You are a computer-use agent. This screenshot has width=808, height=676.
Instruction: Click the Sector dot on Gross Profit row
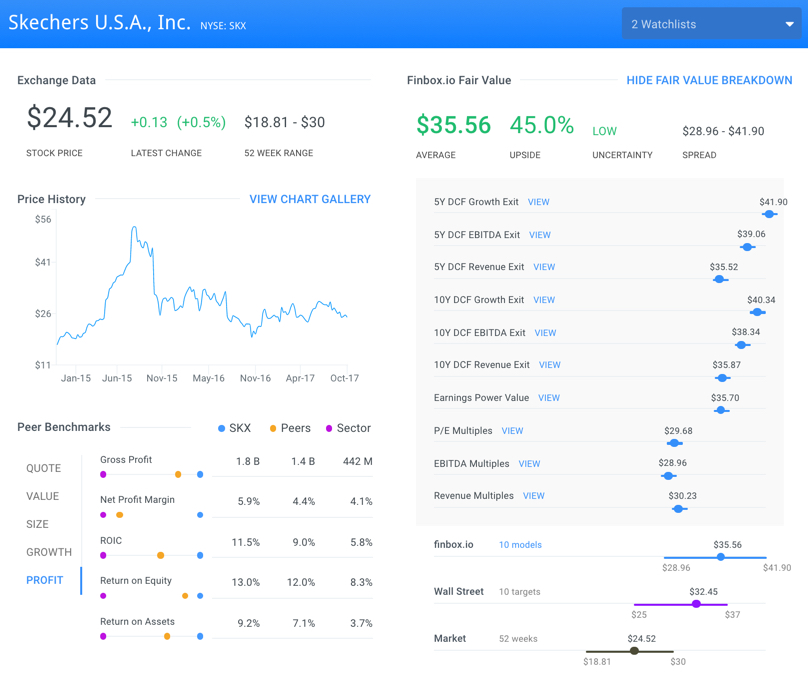[x=103, y=475]
